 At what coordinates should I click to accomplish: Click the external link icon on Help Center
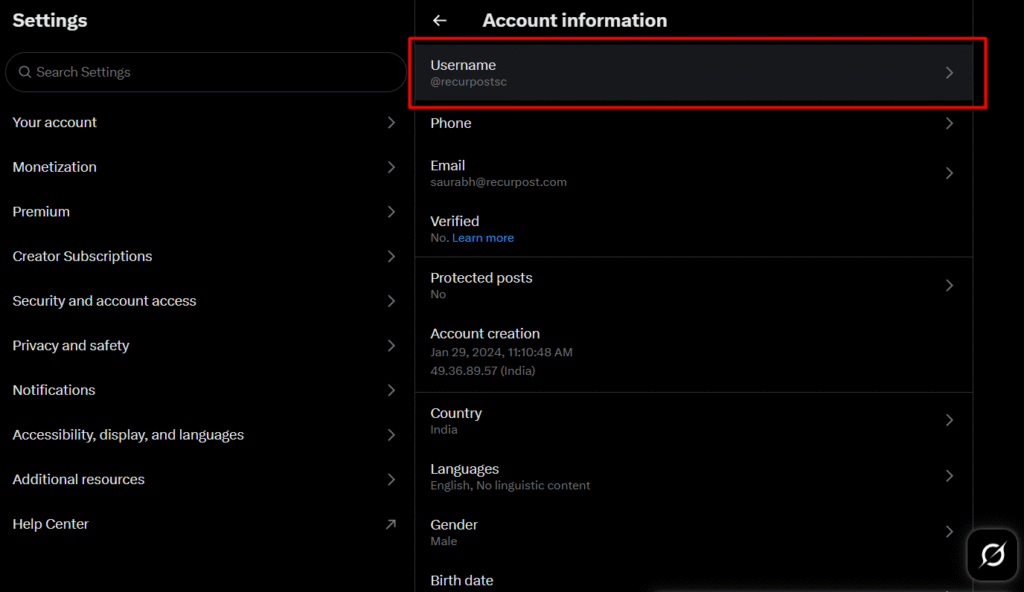391,523
